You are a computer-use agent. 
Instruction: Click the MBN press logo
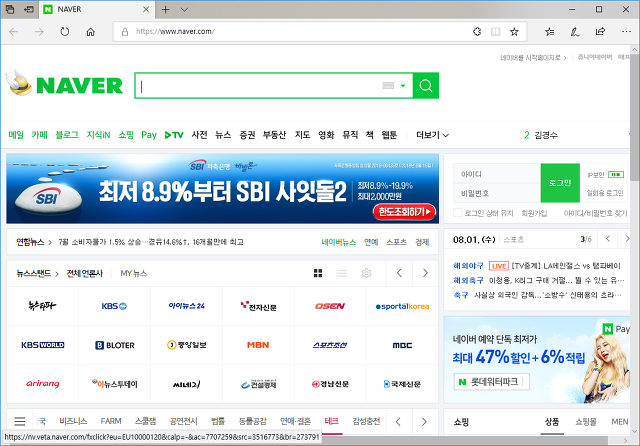point(258,345)
